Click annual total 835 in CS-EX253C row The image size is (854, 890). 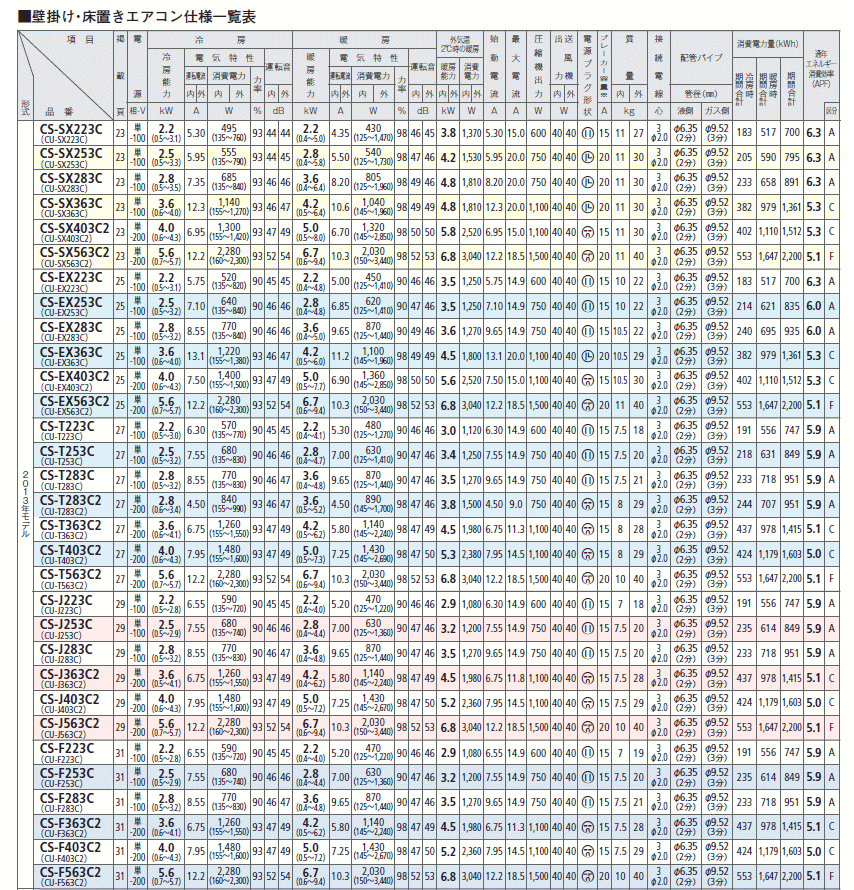(792, 306)
